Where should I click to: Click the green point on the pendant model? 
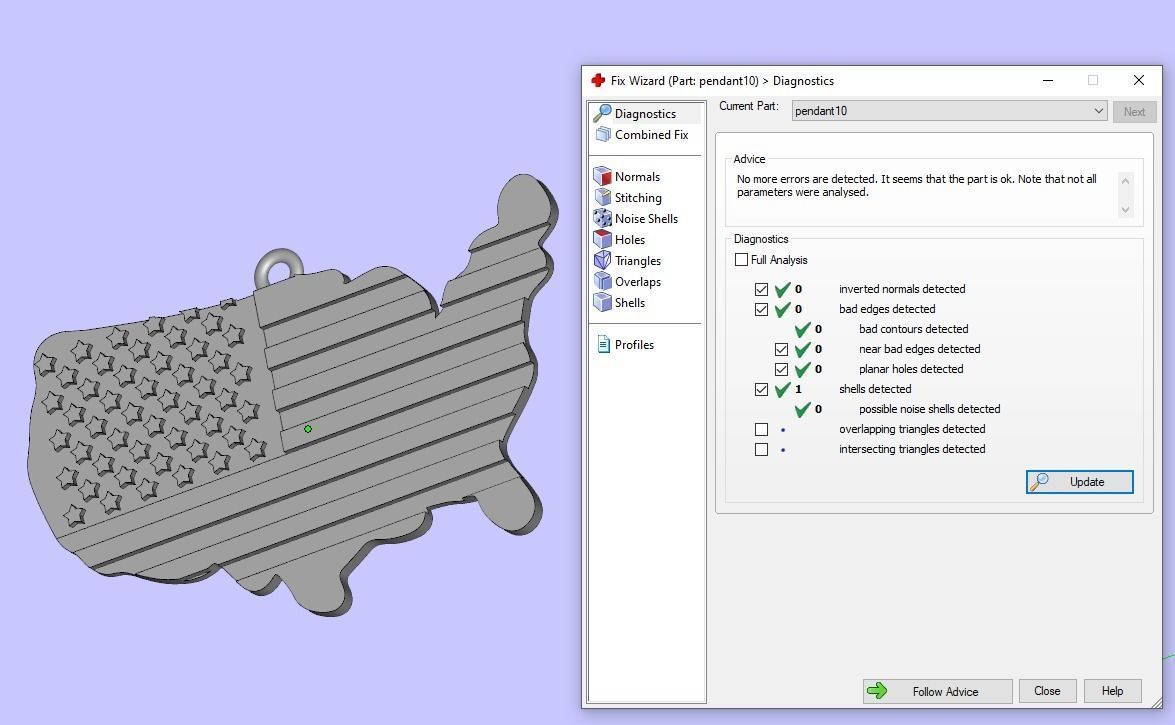(x=308, y=429)
